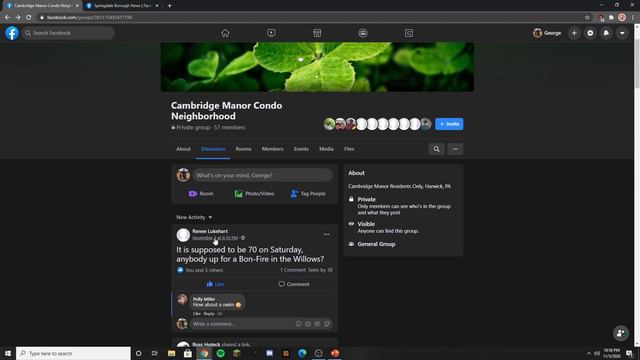Expand the New Activity sort dropdown
The width and height of the screenshot is (640, 360).
click(194, 217)
